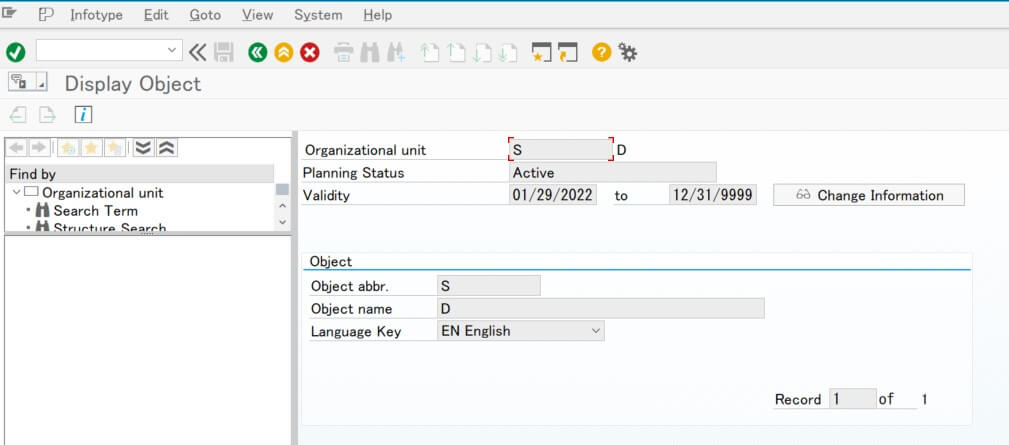
Task: Click the middle star favorites icon
Action: (90, 148)
